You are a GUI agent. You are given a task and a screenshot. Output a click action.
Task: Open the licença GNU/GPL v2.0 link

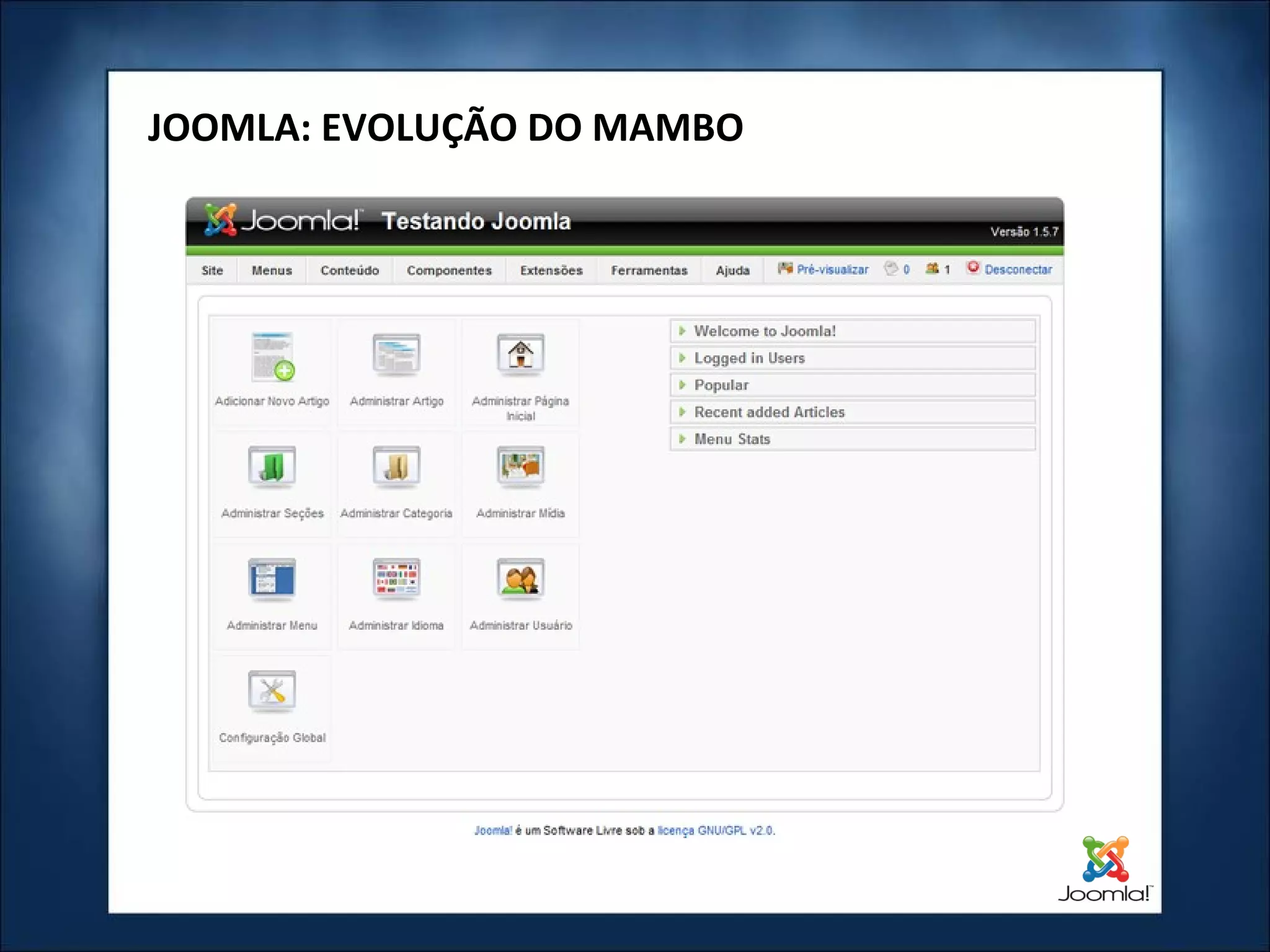click(716, 831)
